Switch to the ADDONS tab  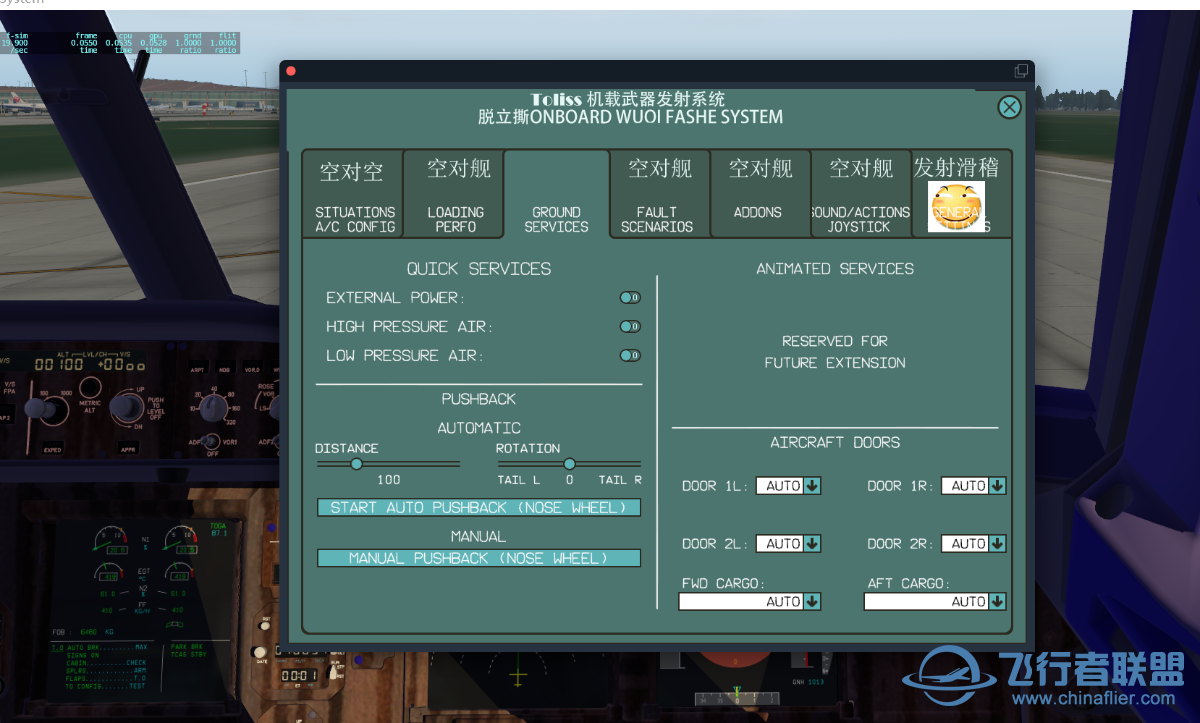[760, 194]
